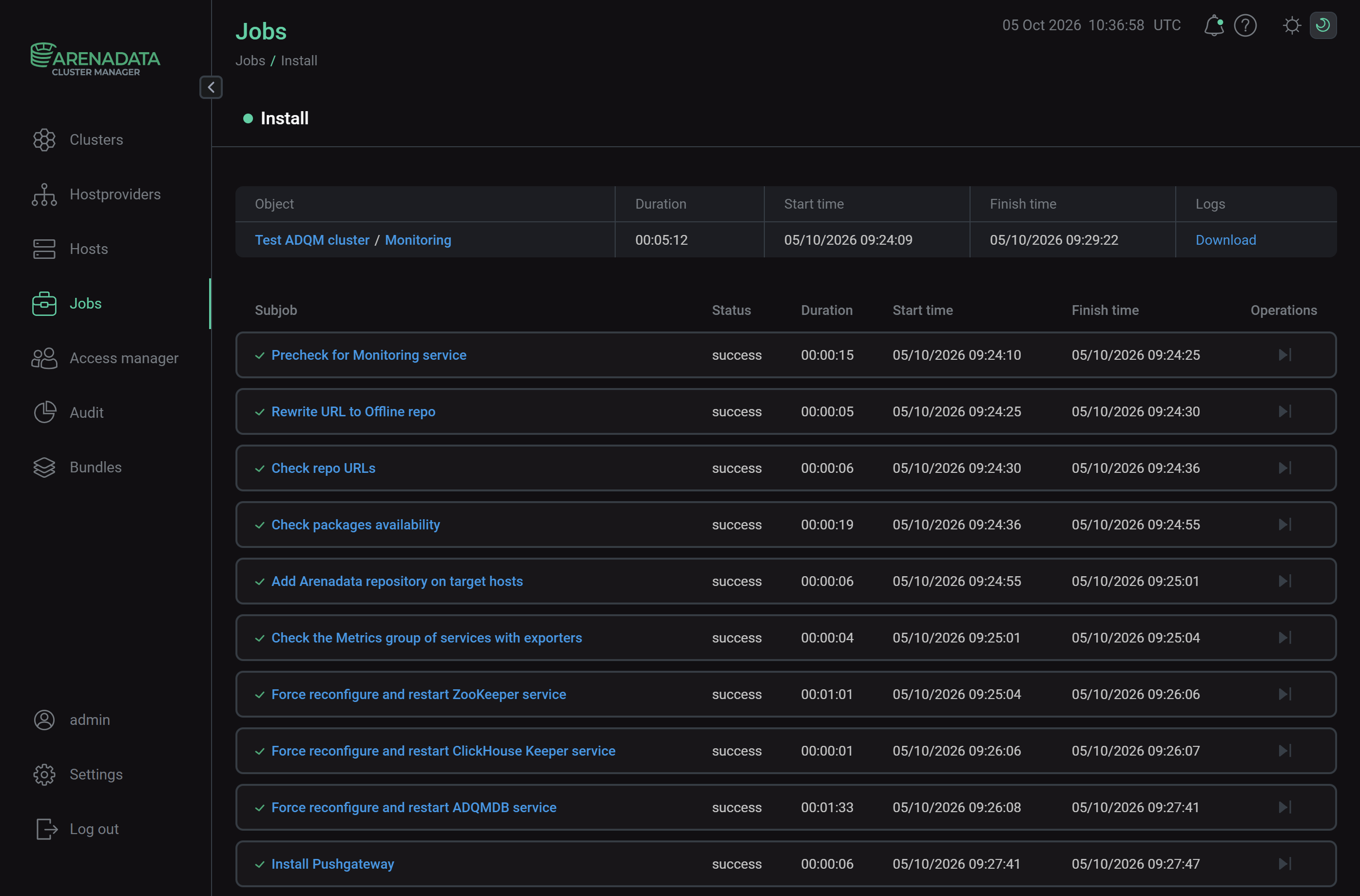
Task: Skip icon on restart ADQMDB service row
Action: (x=1284, y=807)
